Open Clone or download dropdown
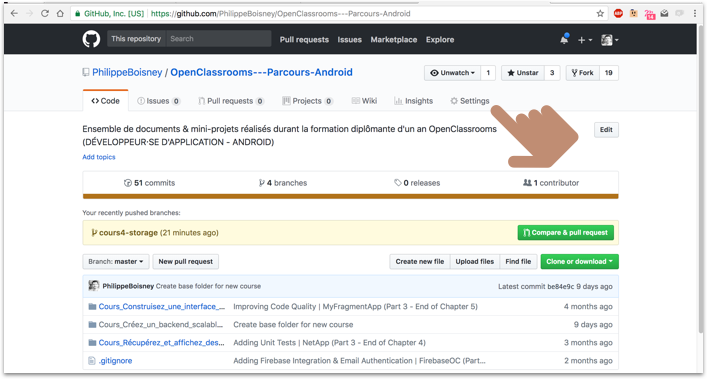 pyautogui.click(x=579, y=262)
